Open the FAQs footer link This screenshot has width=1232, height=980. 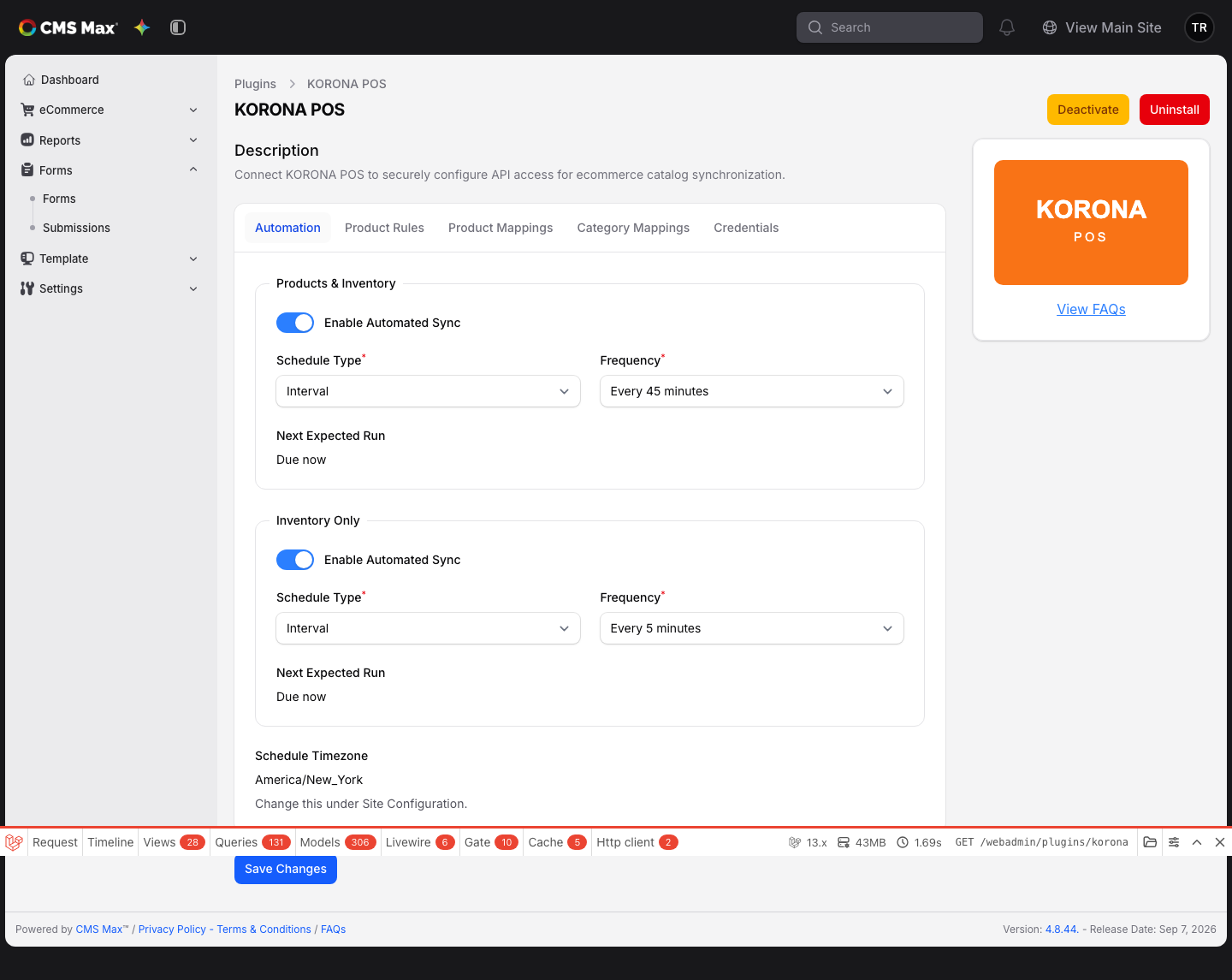pyautogui.click(x=334, y=930)
